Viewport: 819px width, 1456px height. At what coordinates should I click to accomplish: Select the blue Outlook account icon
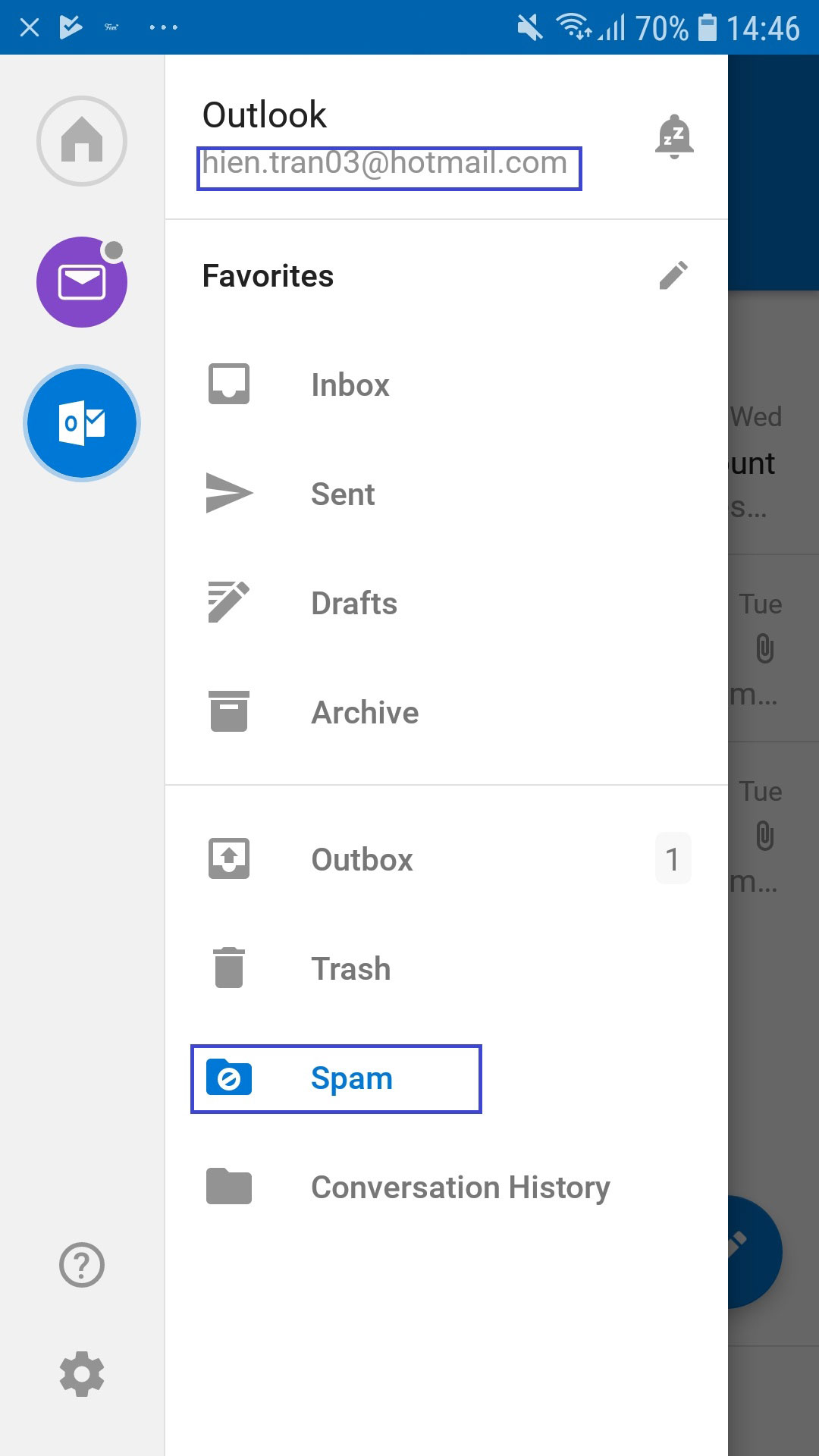[x=82, y=423]
